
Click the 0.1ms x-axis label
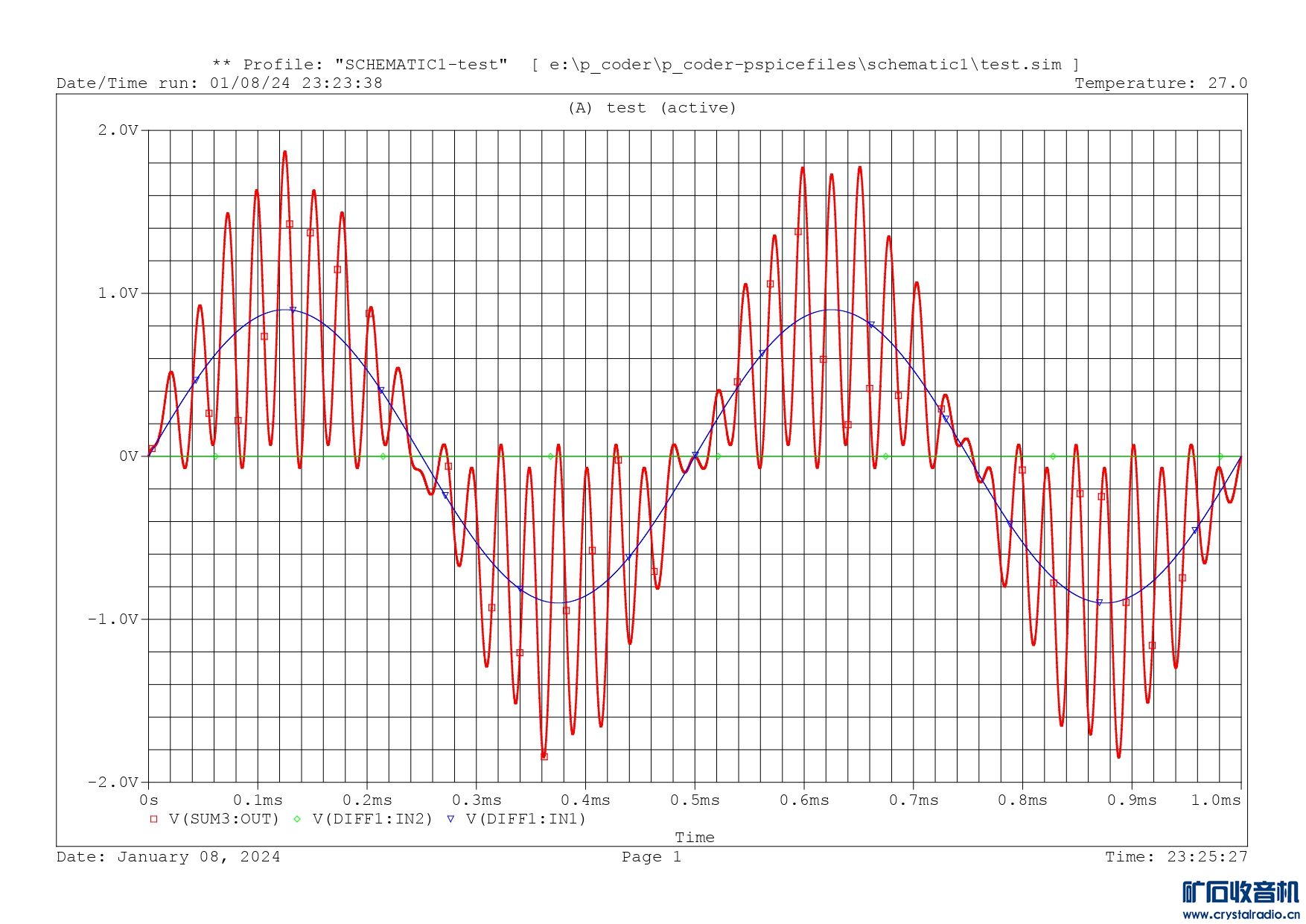pos(258,800)
